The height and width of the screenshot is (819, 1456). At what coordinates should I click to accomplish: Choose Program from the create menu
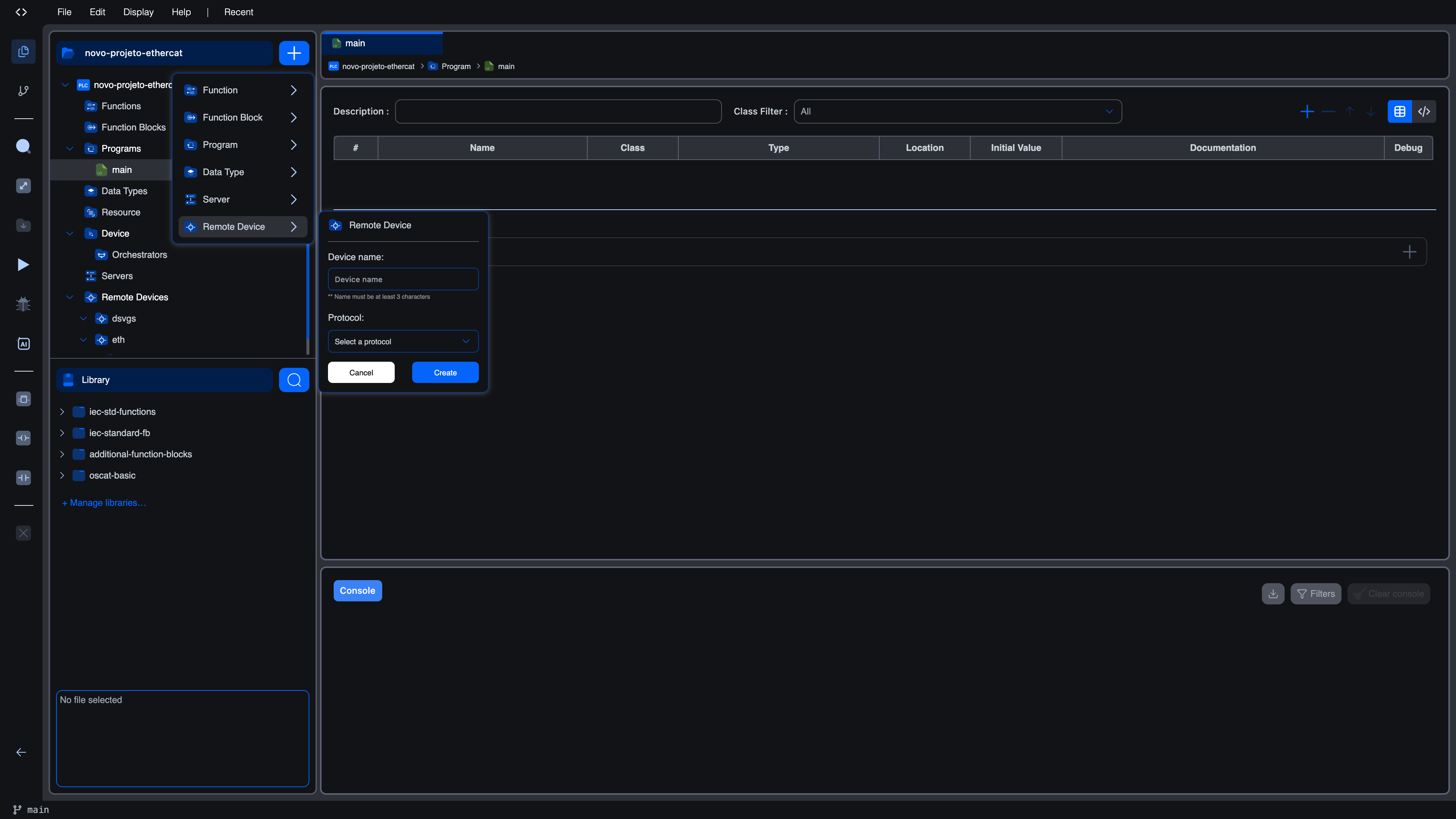243,145
